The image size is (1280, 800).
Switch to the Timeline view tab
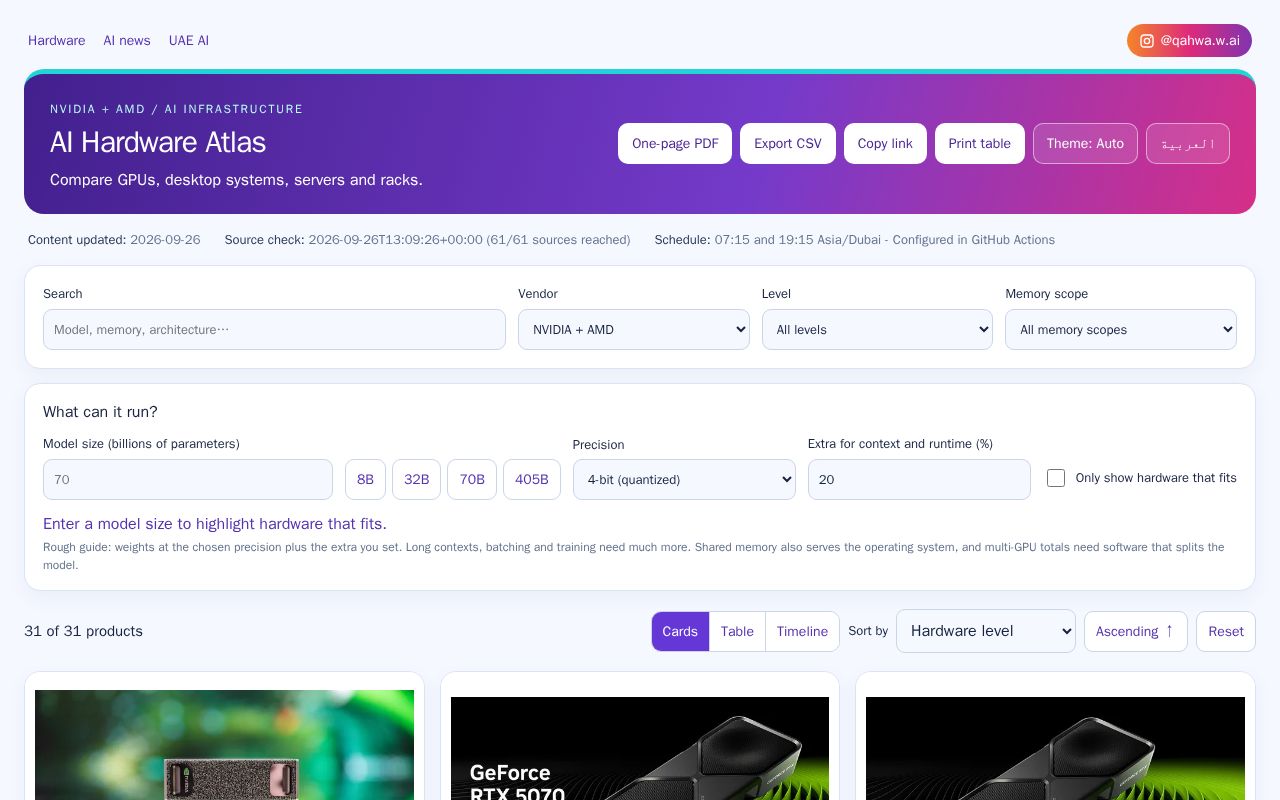pyautogui.click(x=802, y=631)
